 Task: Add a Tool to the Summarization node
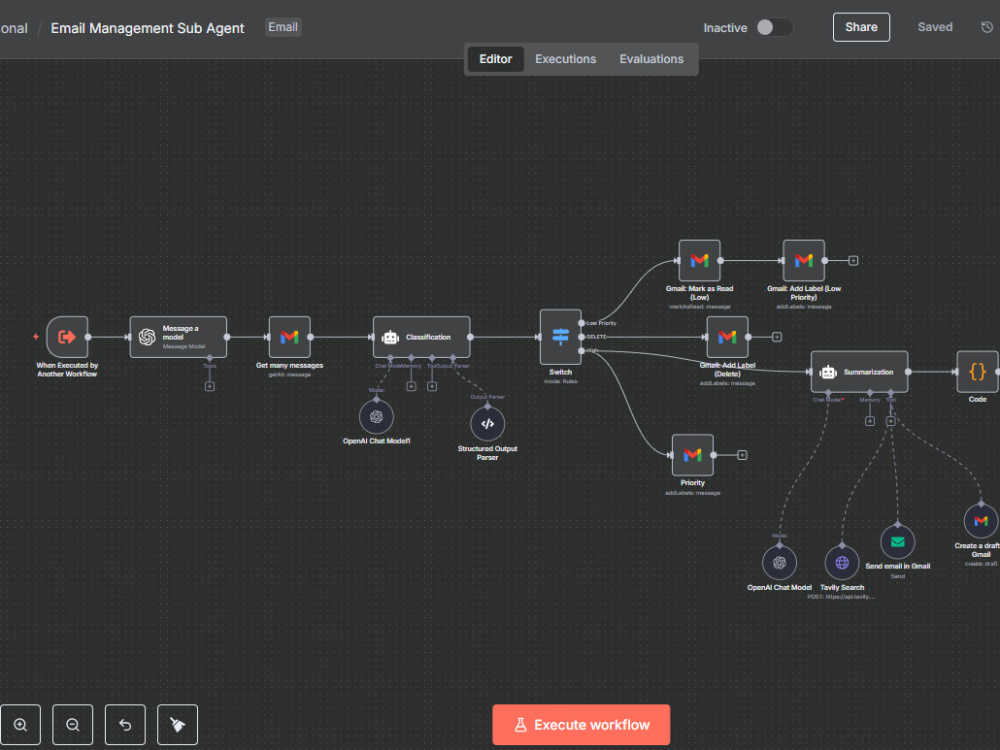(x=890, y=421)
